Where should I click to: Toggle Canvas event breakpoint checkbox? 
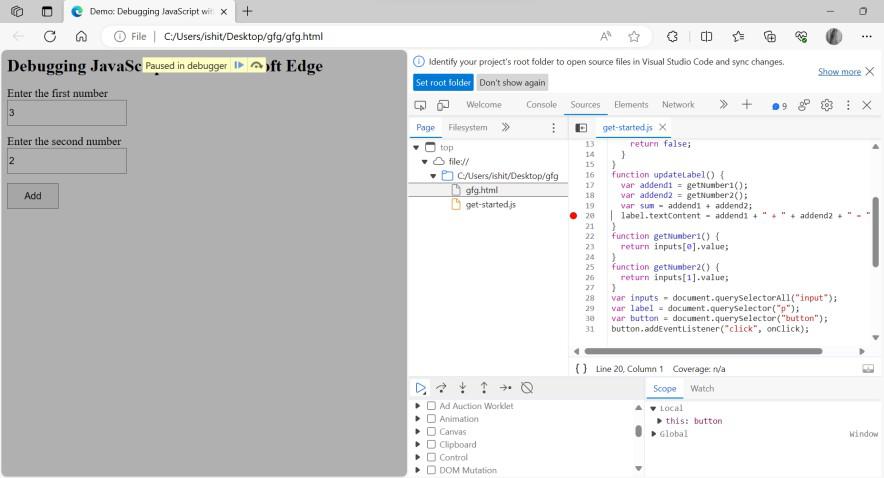[431, 432]
